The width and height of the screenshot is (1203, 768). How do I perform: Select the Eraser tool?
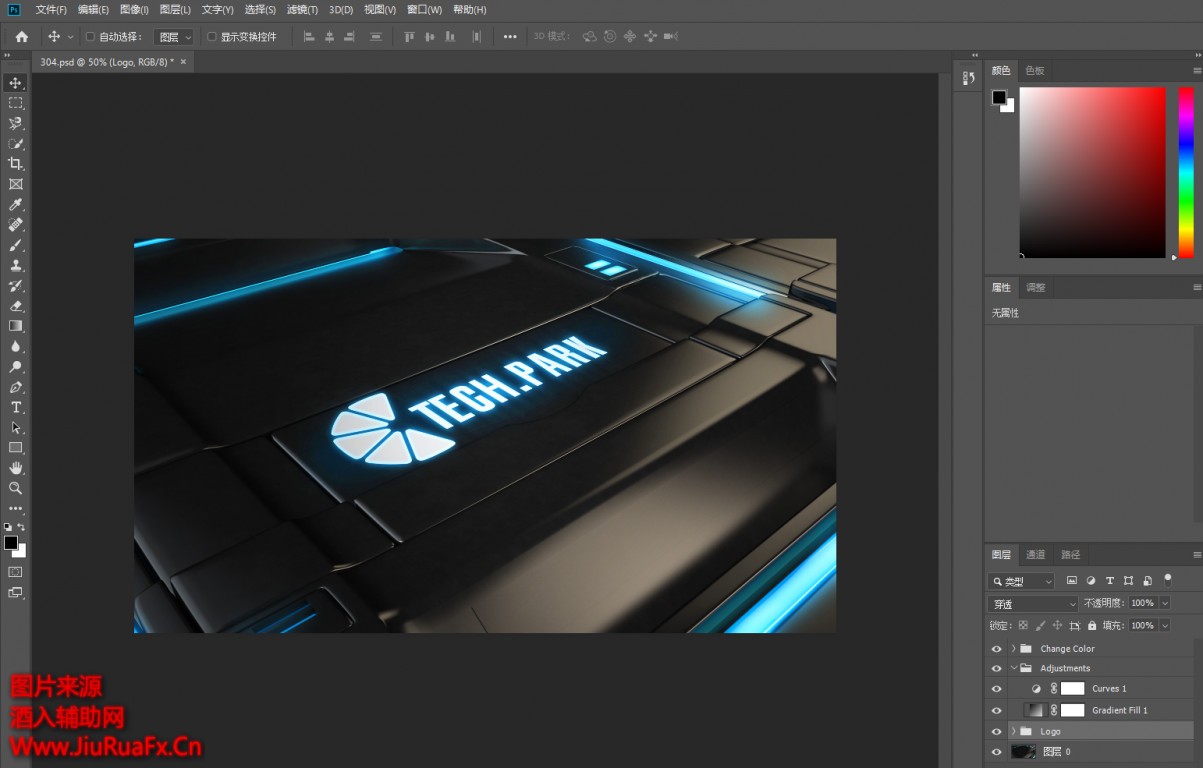pyautogui.click(x=15, y=306)
